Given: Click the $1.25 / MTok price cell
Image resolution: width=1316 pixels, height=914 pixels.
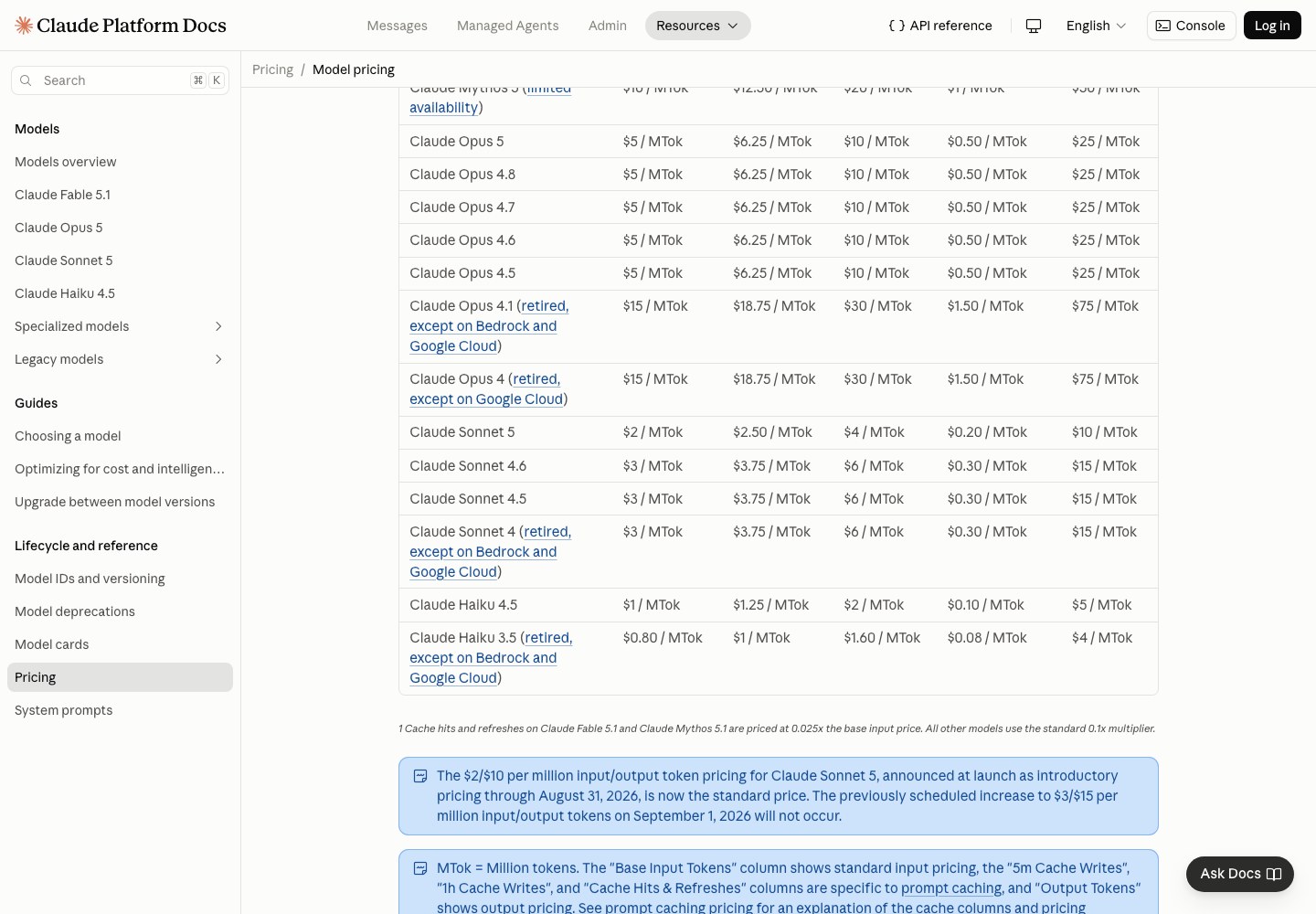Looking at the screenshot, I should [770, 605].
